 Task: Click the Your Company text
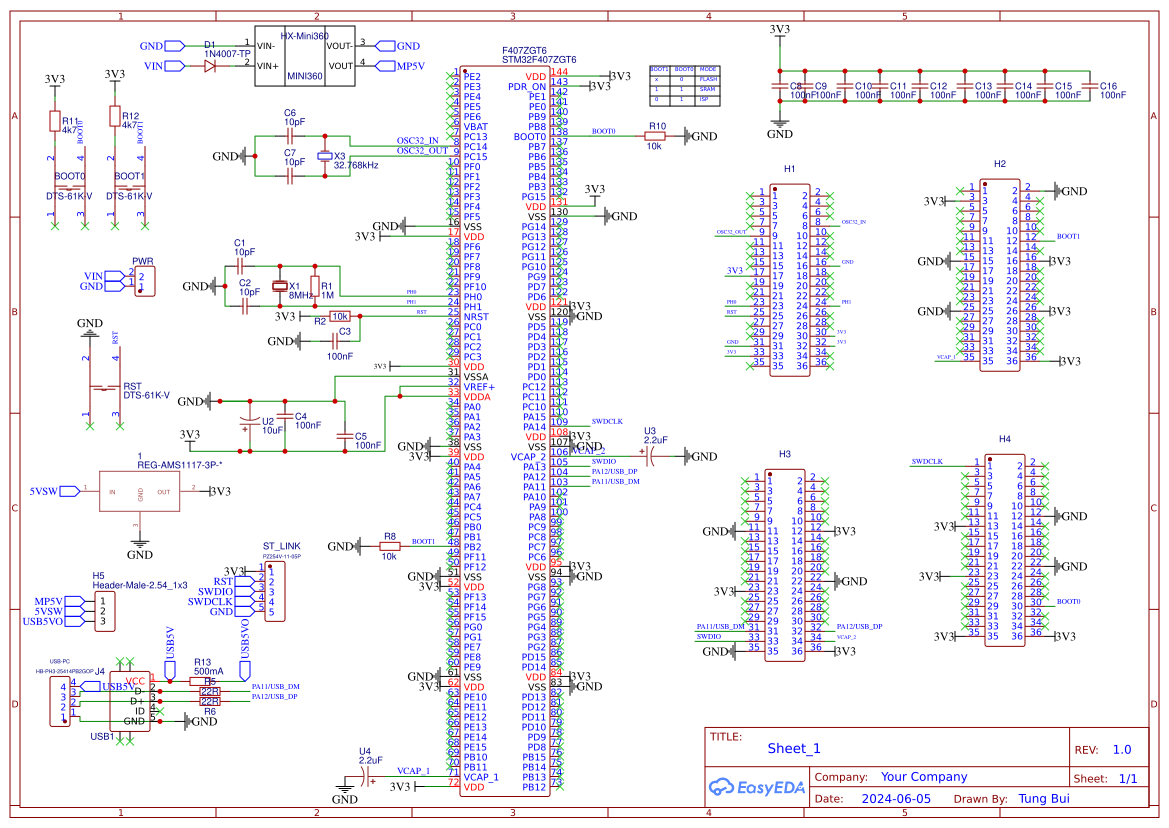[x=921, y=775]
